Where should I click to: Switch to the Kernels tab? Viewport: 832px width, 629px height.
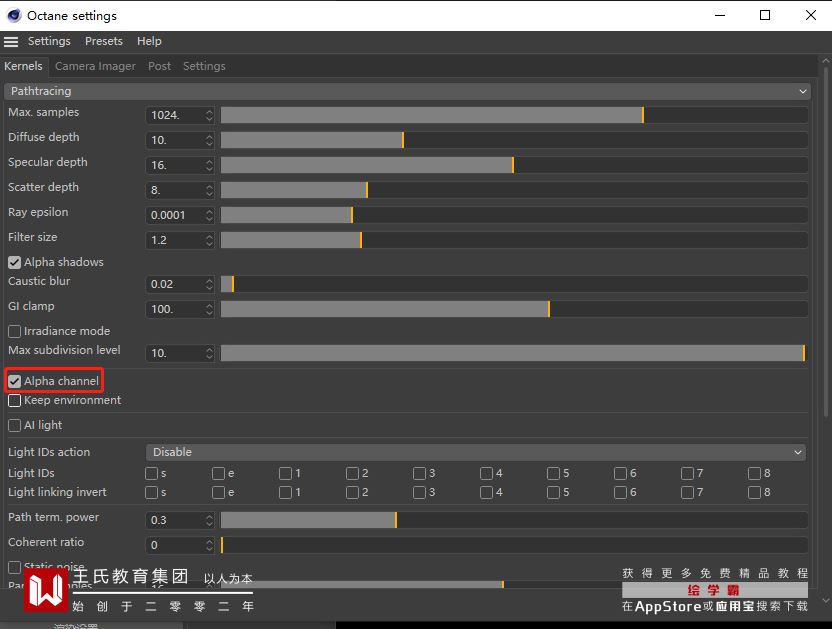[23, 66]
